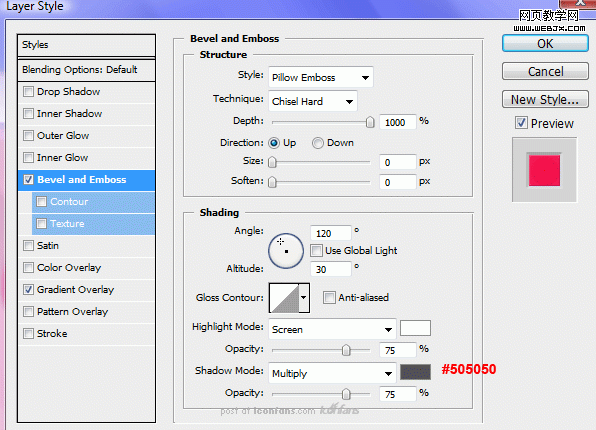Enable the Contour checkbox
This screenshot has height=430, width=596.
point(41,202)
